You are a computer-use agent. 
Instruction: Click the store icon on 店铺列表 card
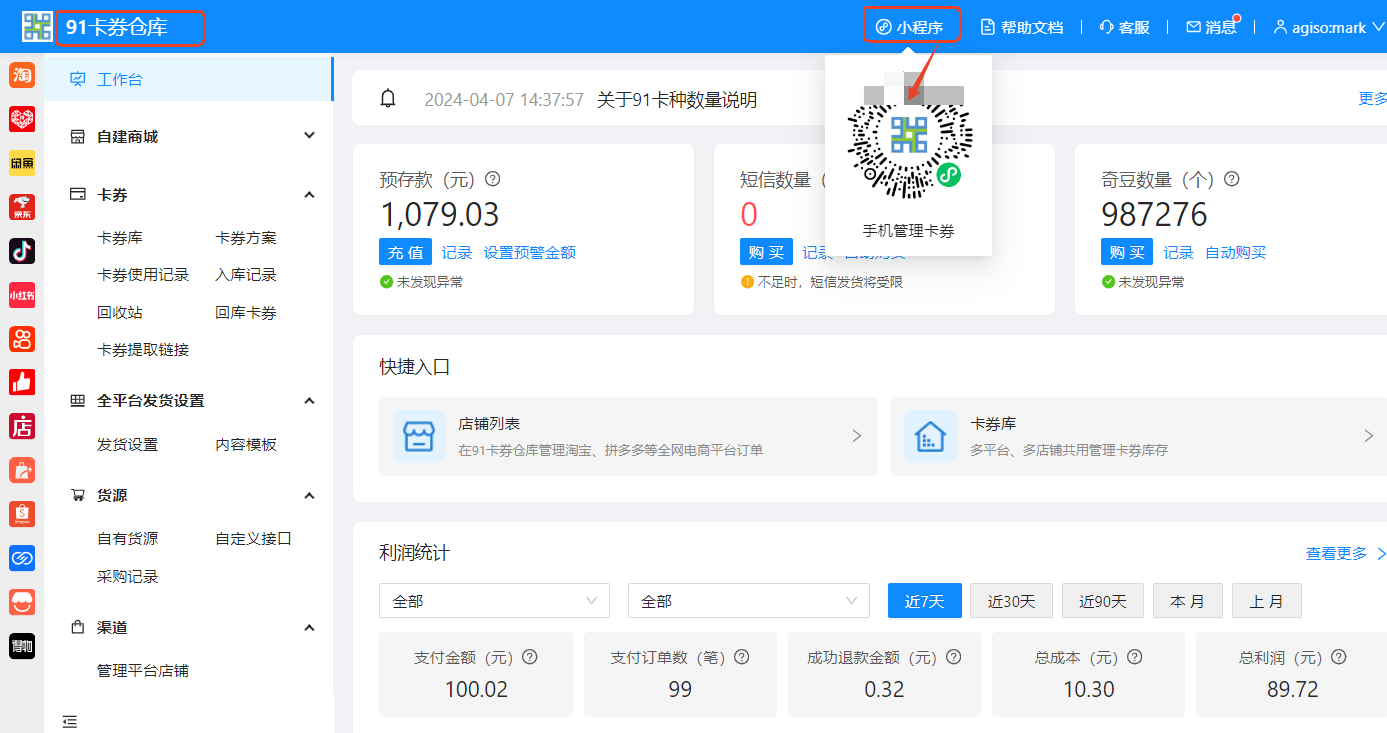pyautogui.click(x=419, y=436)
